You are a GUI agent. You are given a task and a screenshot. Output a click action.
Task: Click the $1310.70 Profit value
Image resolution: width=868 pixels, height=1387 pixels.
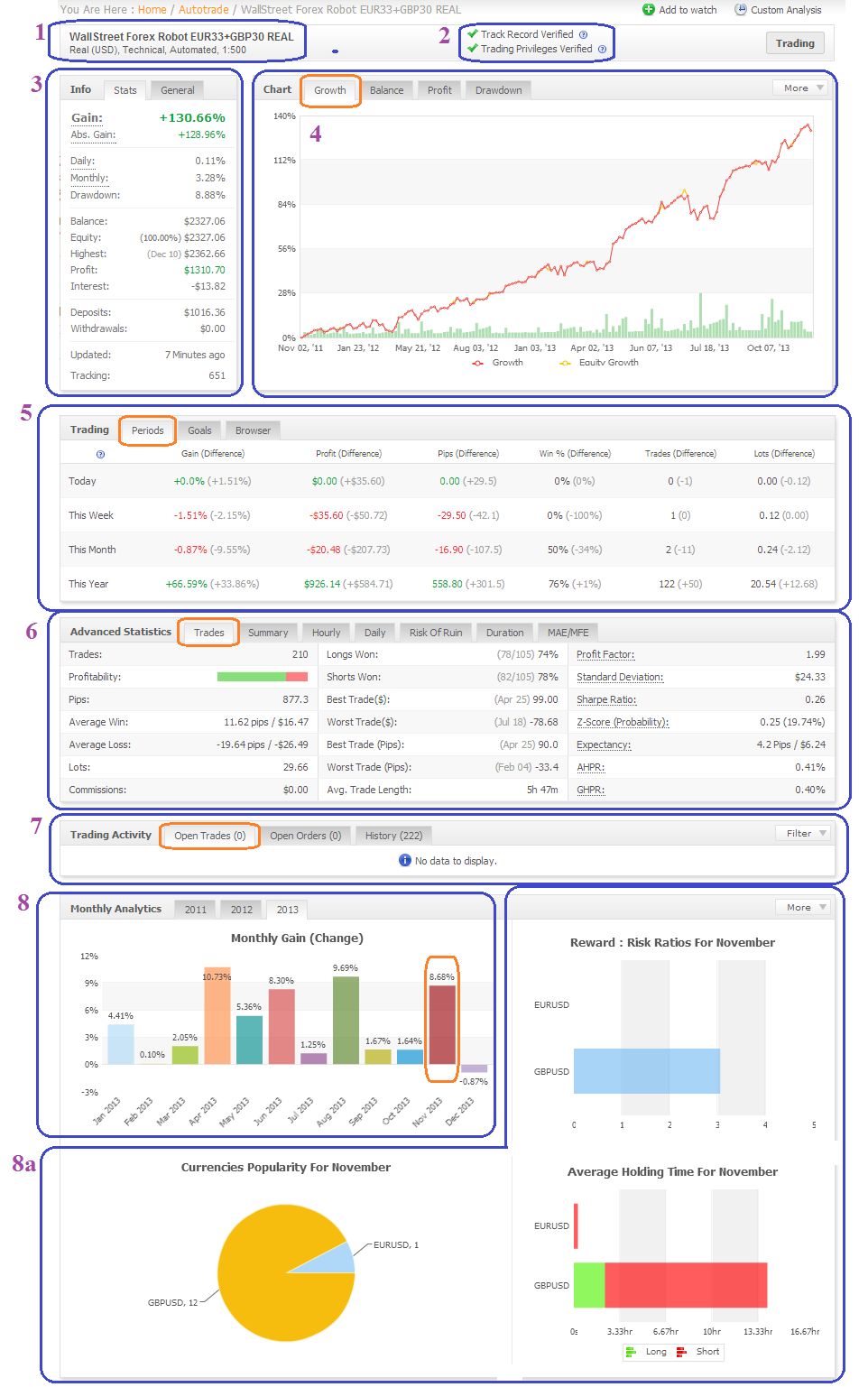pyautogui.click(x=205, y=270)
